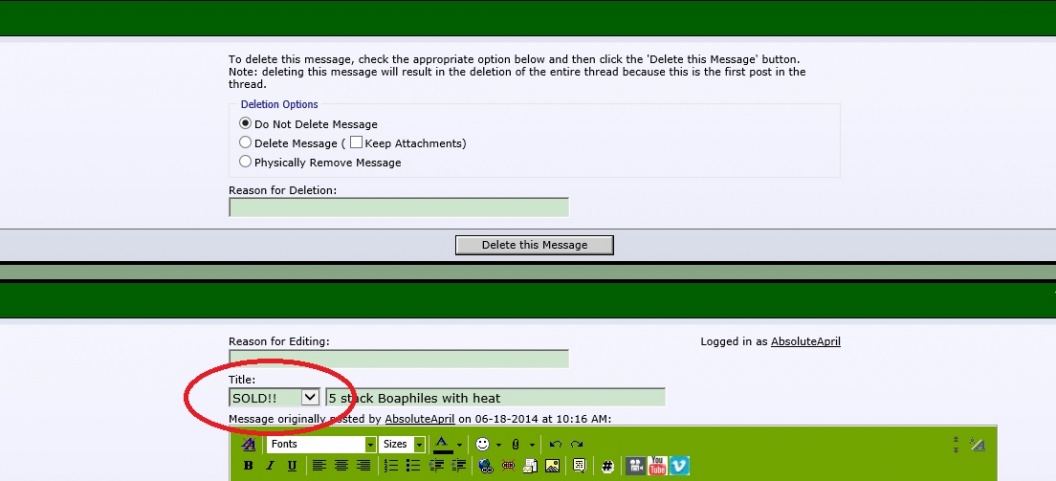This screenshot has width=1056, height=481.
Task: Click the Remove Link icon
Action: coord(508,466)
